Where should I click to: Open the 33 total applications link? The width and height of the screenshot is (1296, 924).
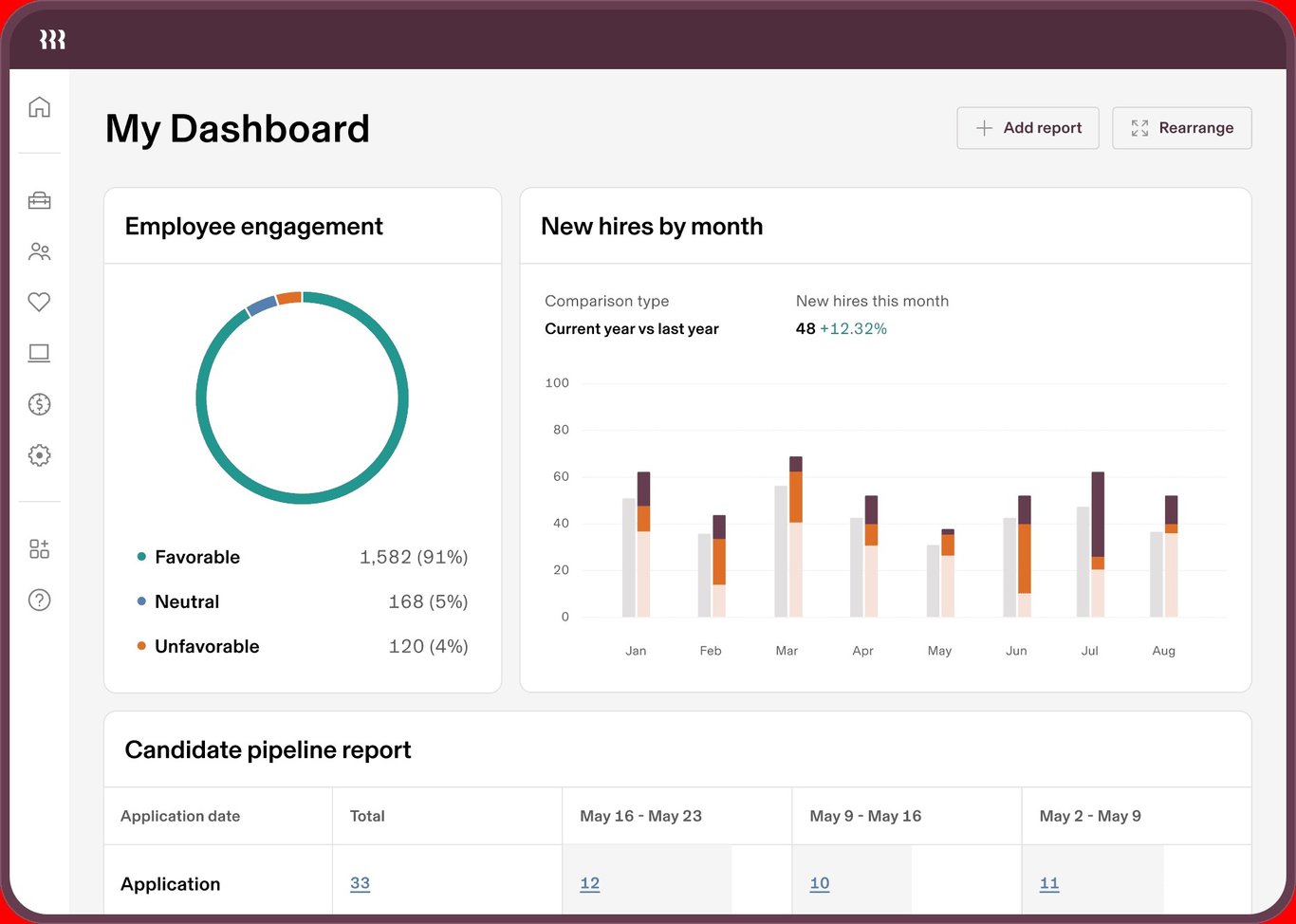[361, 883]
